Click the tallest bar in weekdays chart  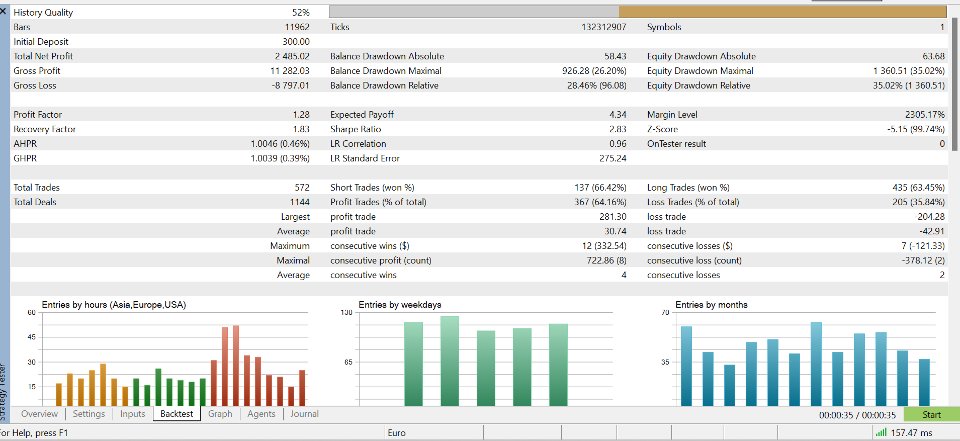[x=449, y=361]
